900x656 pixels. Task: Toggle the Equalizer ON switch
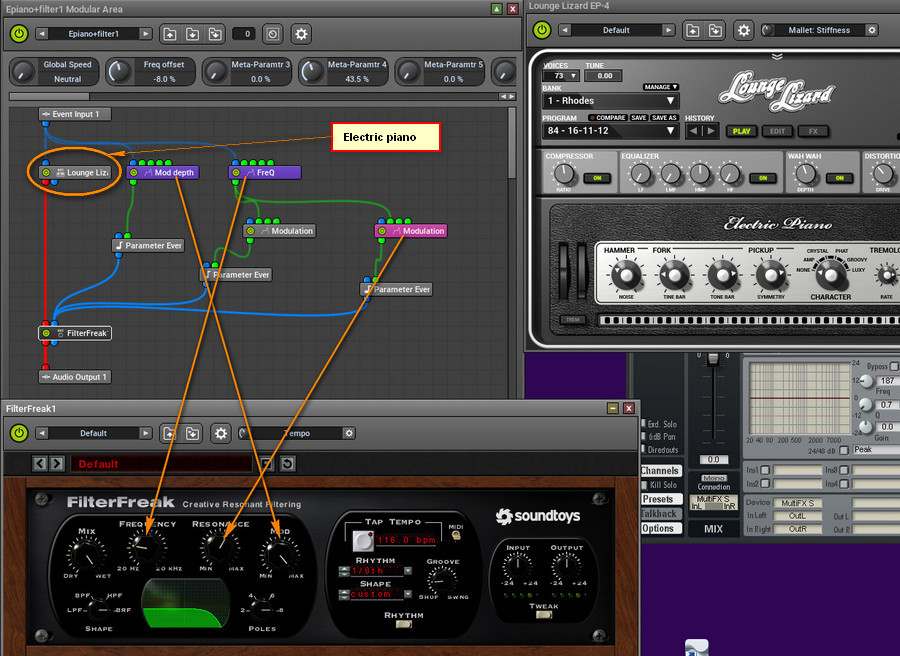763,178
